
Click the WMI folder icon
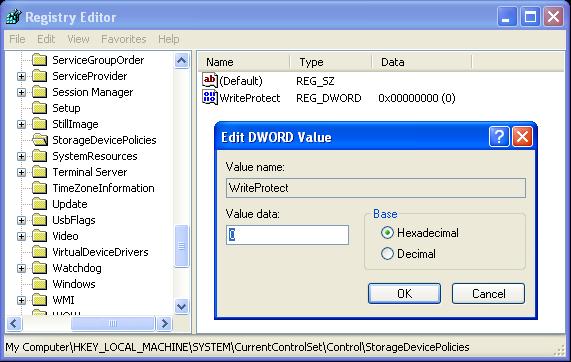coord(39,300)
